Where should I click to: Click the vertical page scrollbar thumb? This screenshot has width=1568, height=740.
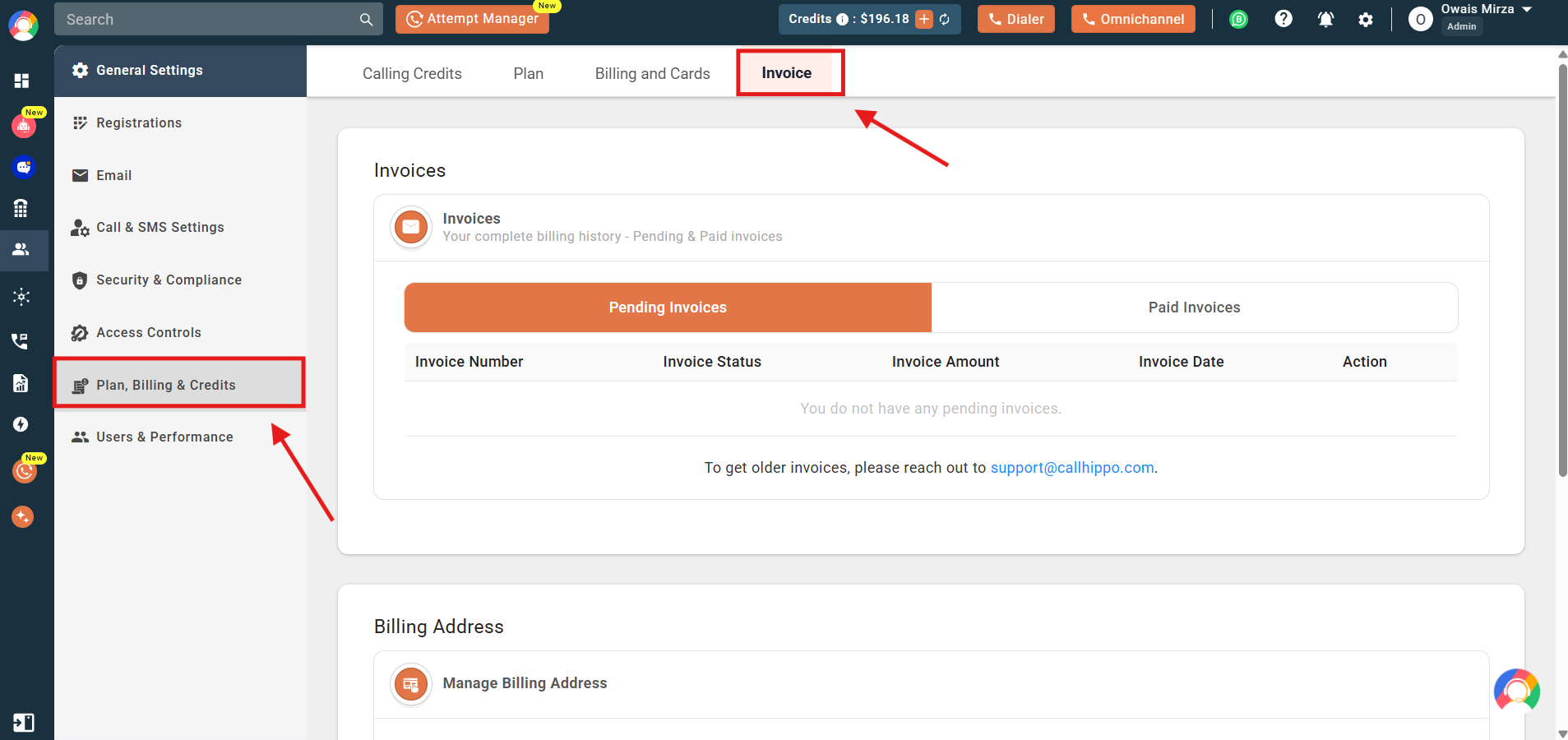point(1562,271)
